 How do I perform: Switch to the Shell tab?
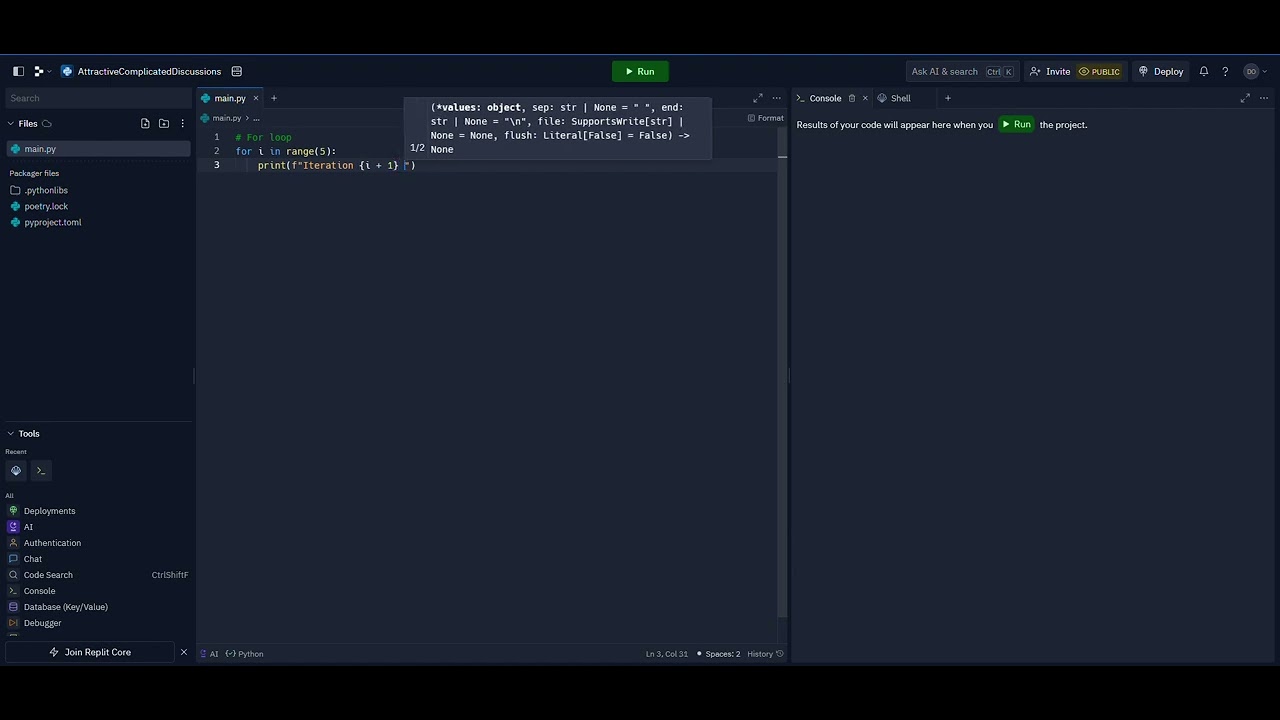[894, 98]
